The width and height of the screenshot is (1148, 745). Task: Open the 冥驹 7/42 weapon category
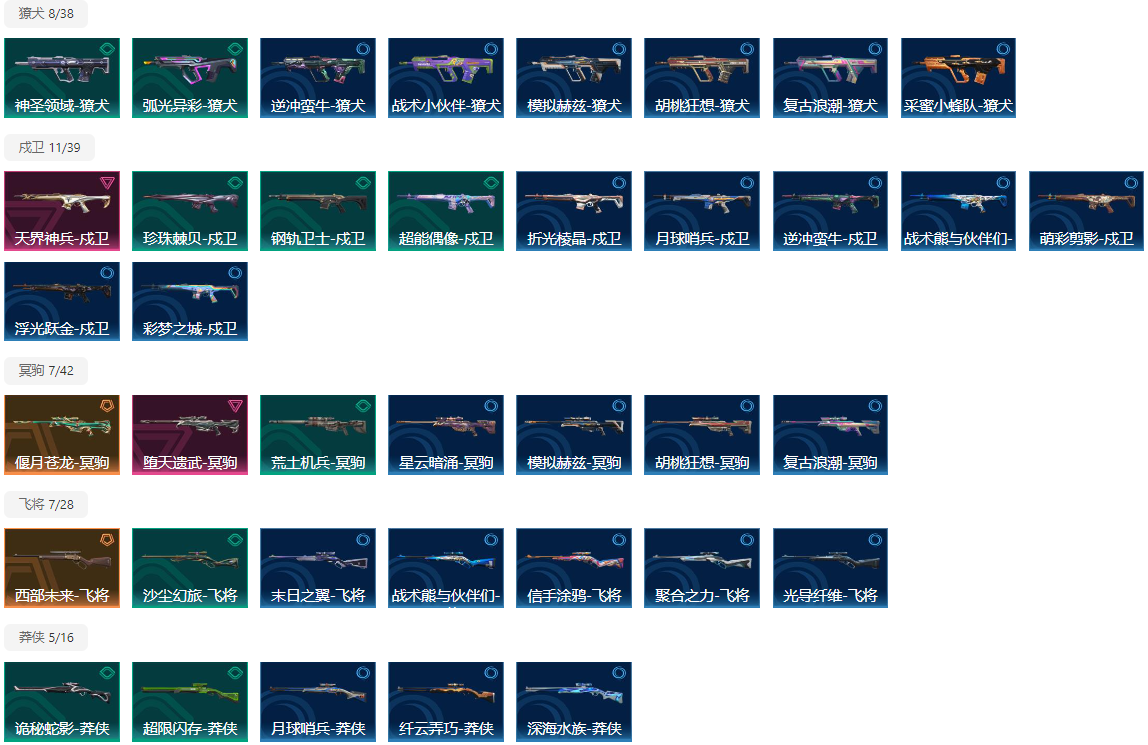click(x=46, y=371)
